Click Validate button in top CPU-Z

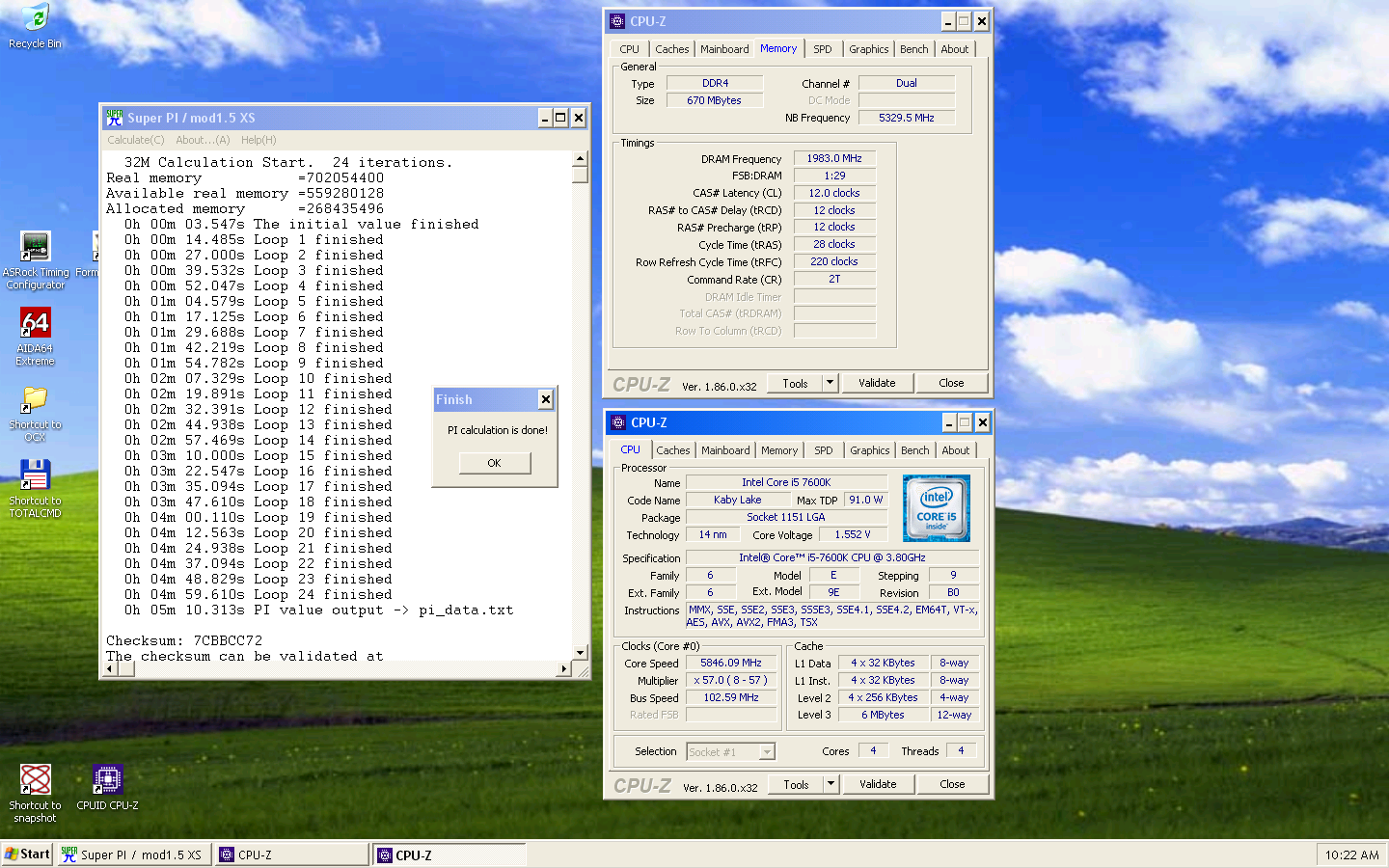coord(877,383)
